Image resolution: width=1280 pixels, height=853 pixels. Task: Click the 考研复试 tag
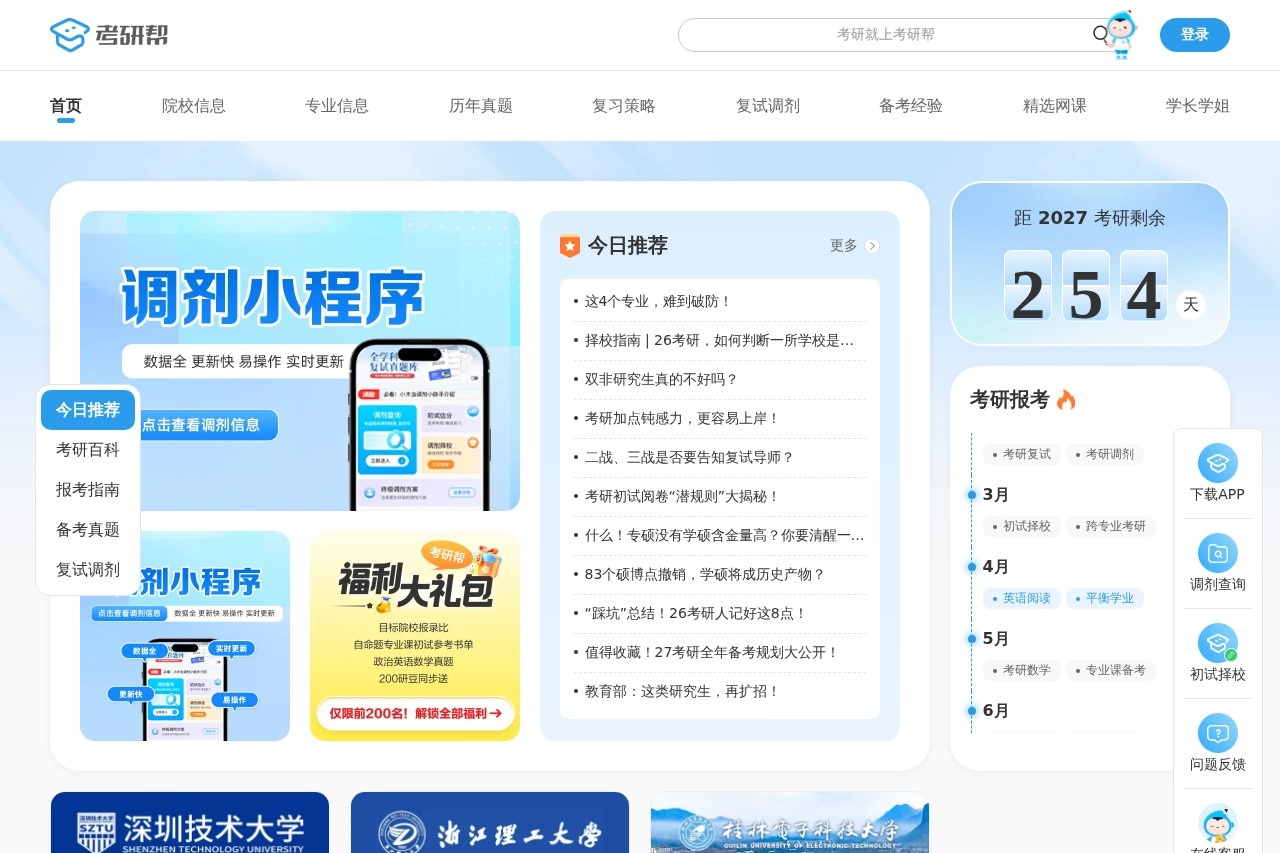click(x=1021, y=454)
